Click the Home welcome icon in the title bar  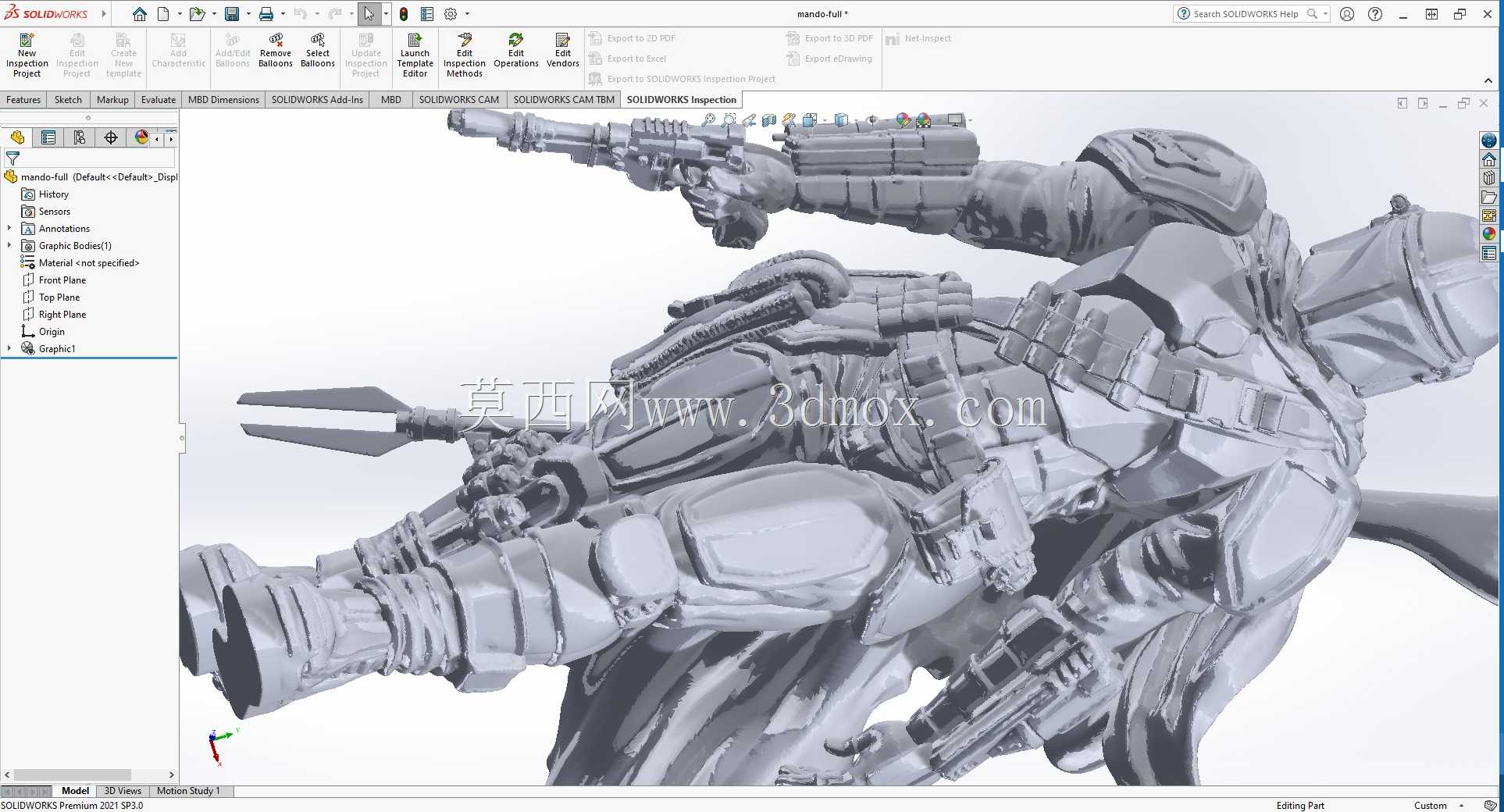140,14
